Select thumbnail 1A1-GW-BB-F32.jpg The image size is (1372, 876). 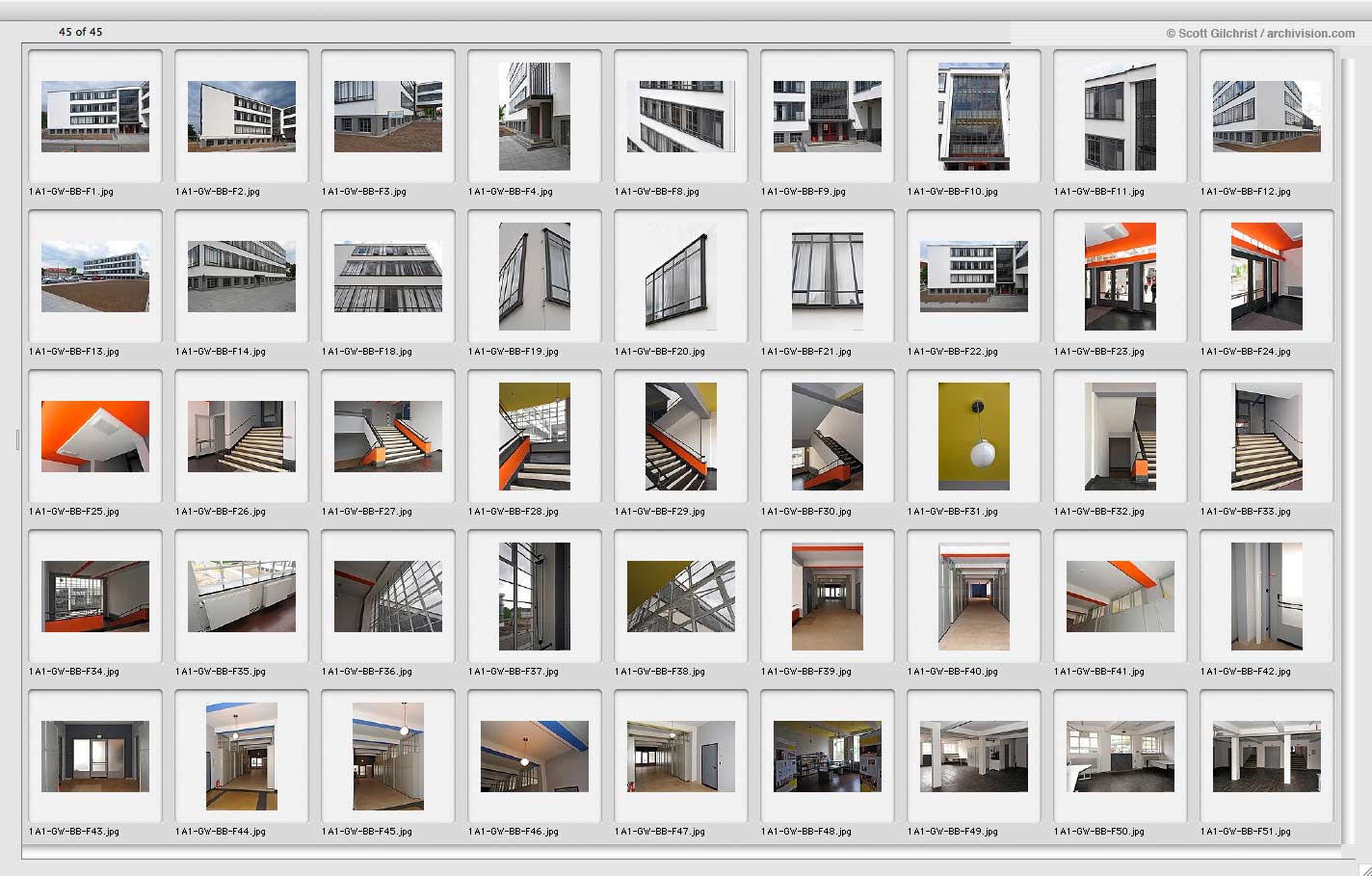(1121, 437)
